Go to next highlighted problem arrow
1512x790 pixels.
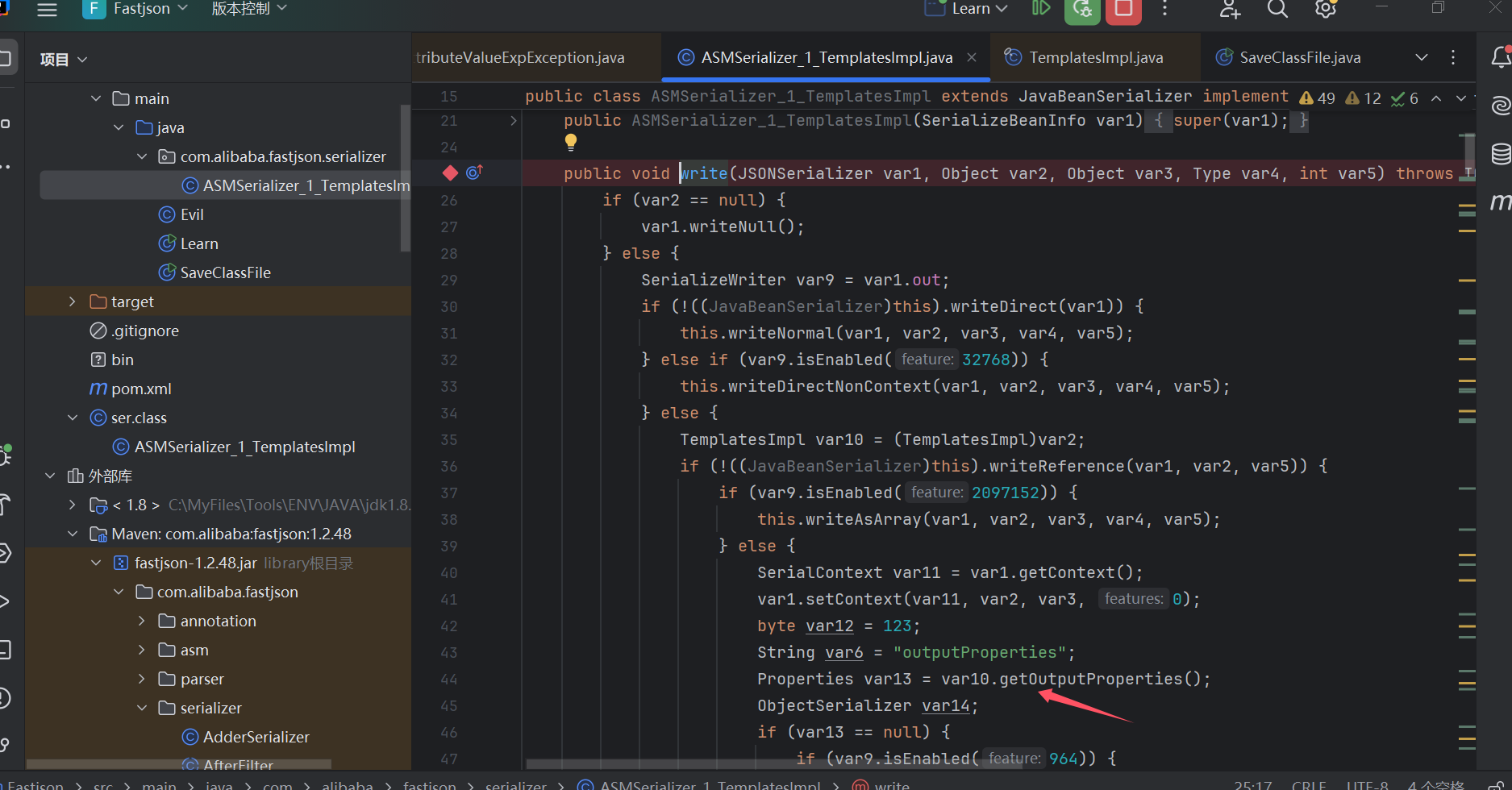click(x=1460, y=98)
